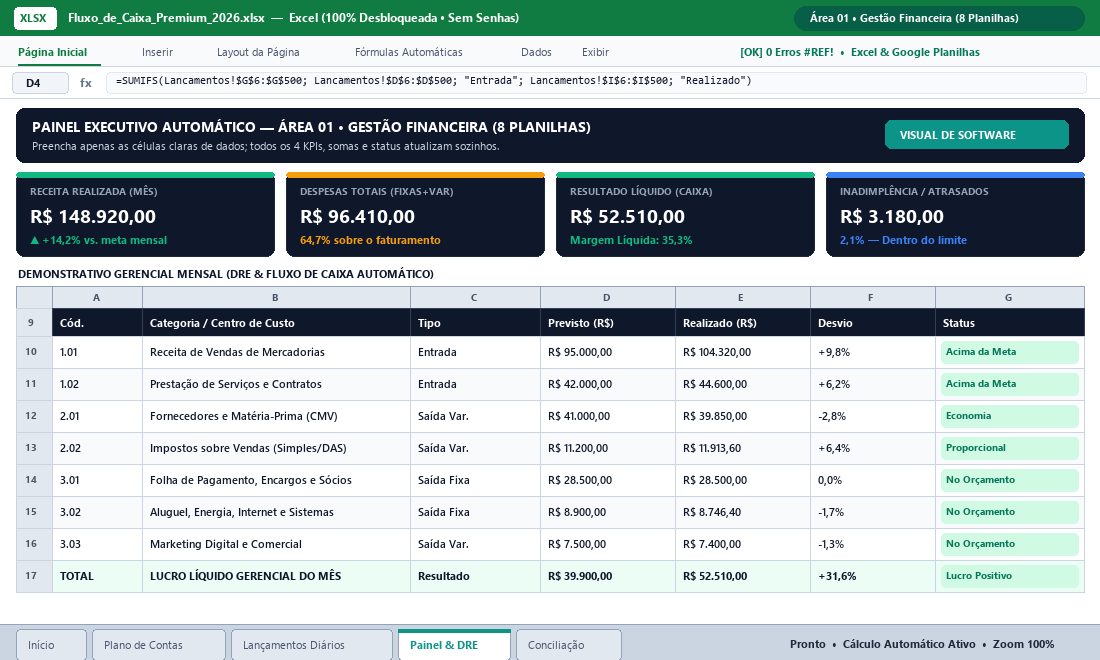The width and height of the screenshot is (1100, 660).
Task: Select column D header
Action: point(608,297)
